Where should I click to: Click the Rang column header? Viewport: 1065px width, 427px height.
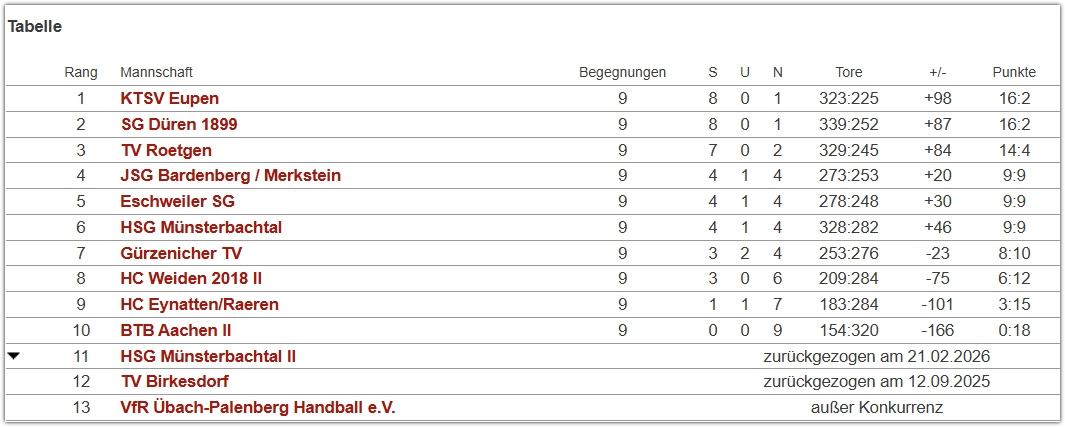[x=81, y=72]
